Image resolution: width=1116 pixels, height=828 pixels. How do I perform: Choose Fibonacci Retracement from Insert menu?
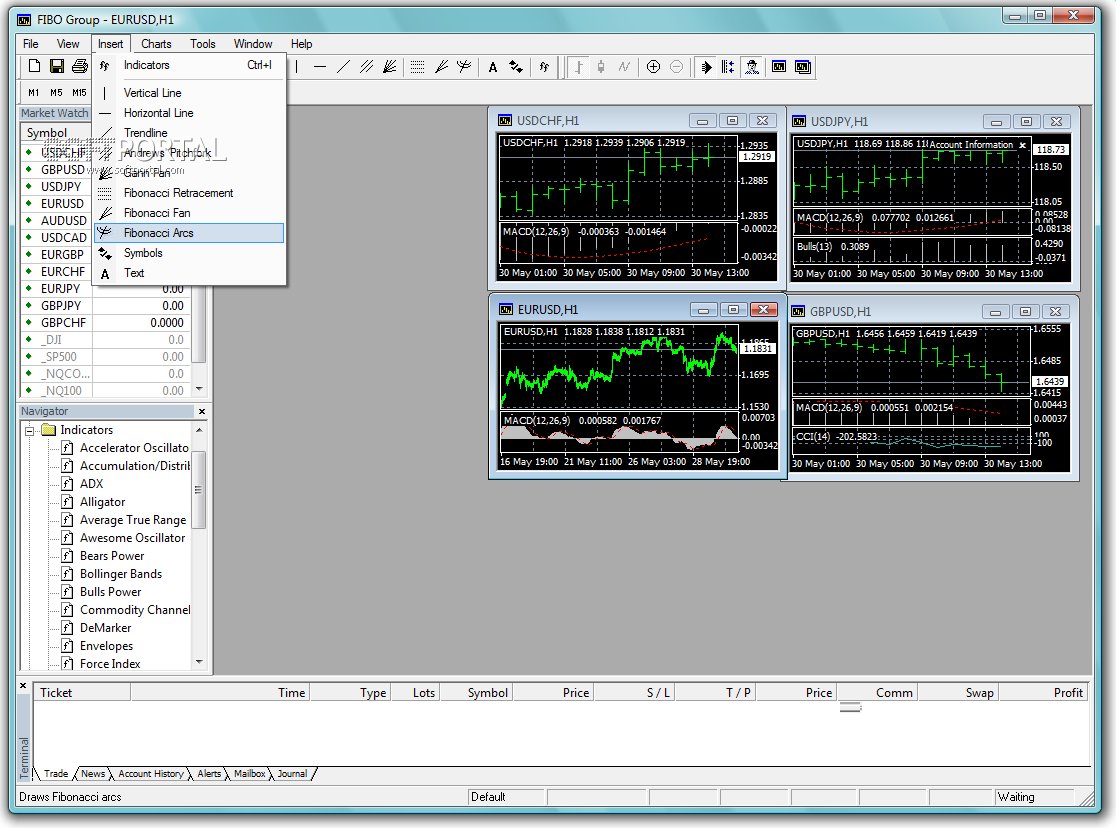178,193
